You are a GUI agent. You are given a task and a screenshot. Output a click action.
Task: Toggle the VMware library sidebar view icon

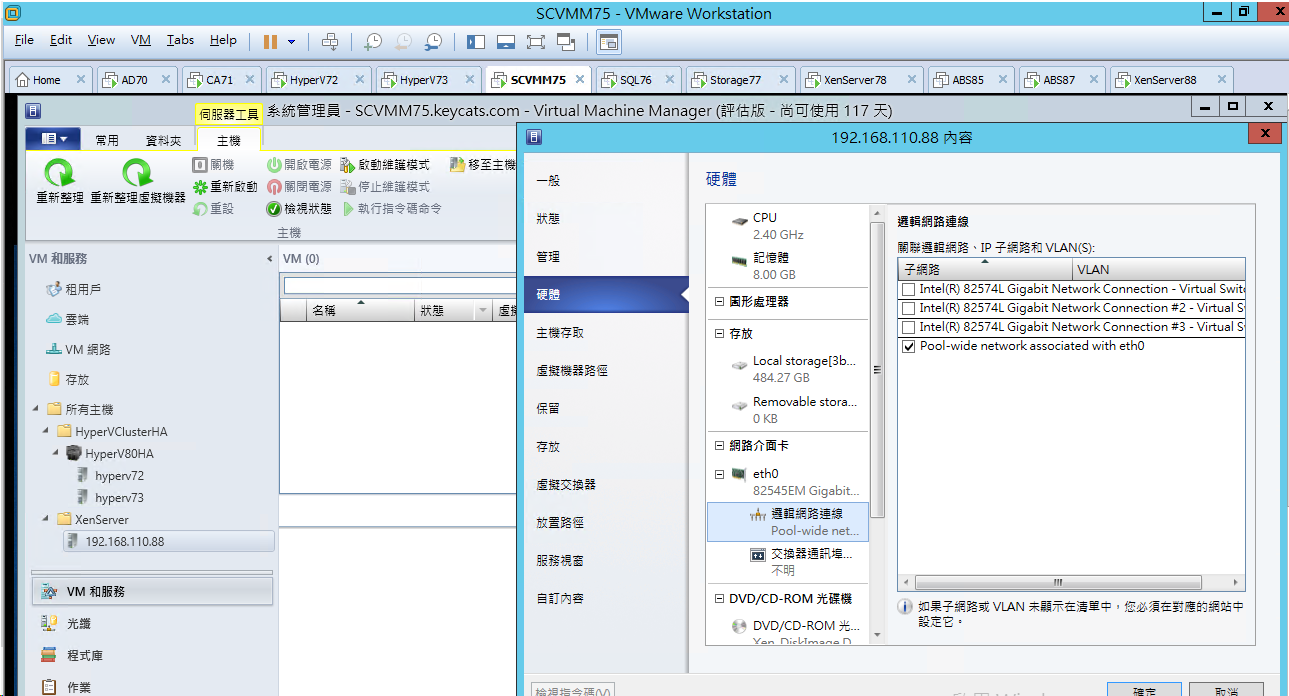[x=476, y=42]
